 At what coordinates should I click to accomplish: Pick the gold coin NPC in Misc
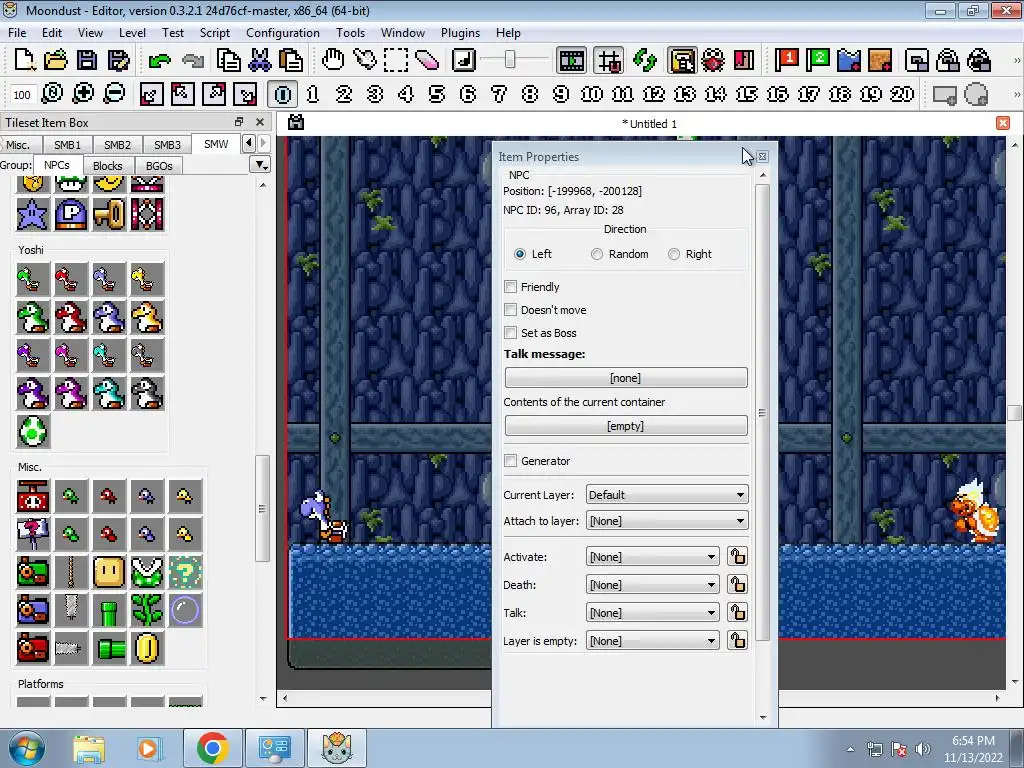tap(147, 648)
